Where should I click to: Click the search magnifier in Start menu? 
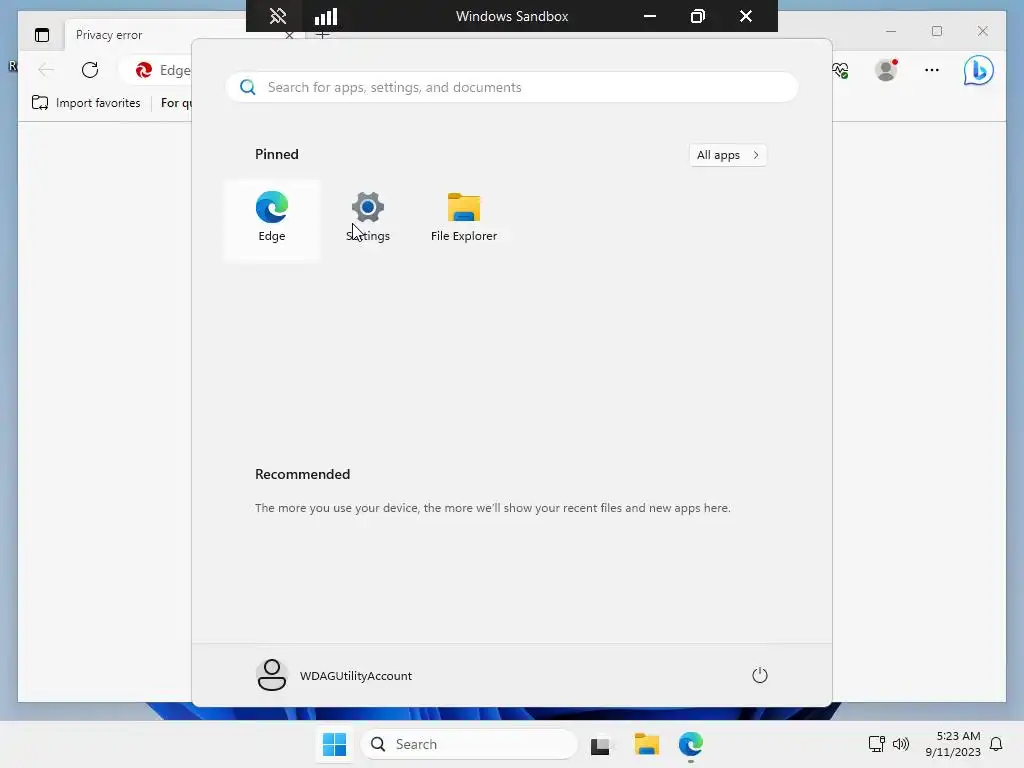pos(248,87)
